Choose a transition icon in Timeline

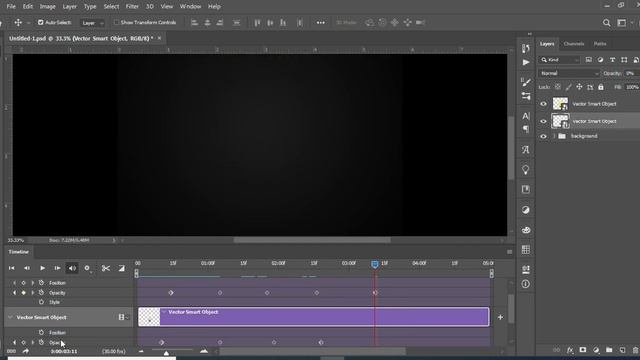point(121,268)
